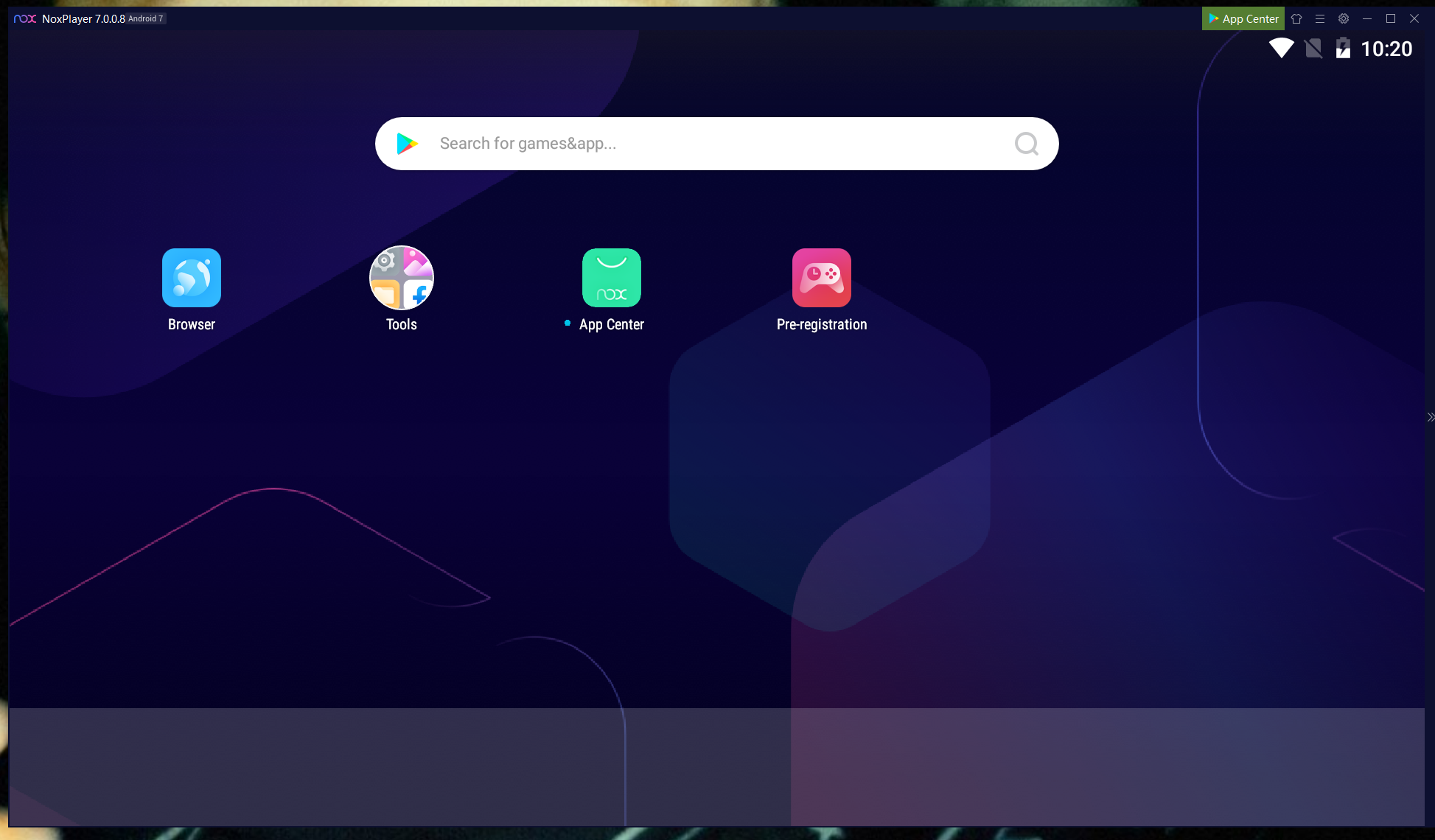Click the battery charging status icon
The width and height of the screenshot is (1435, 840).
tap(1343, 49)
